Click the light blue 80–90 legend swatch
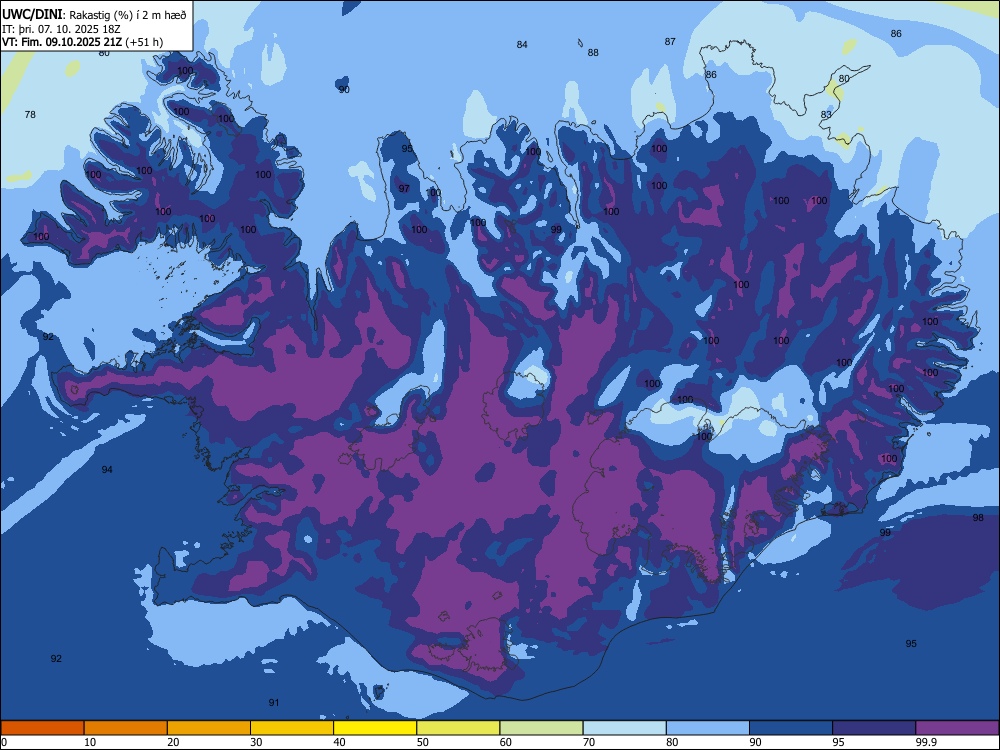 708,728
